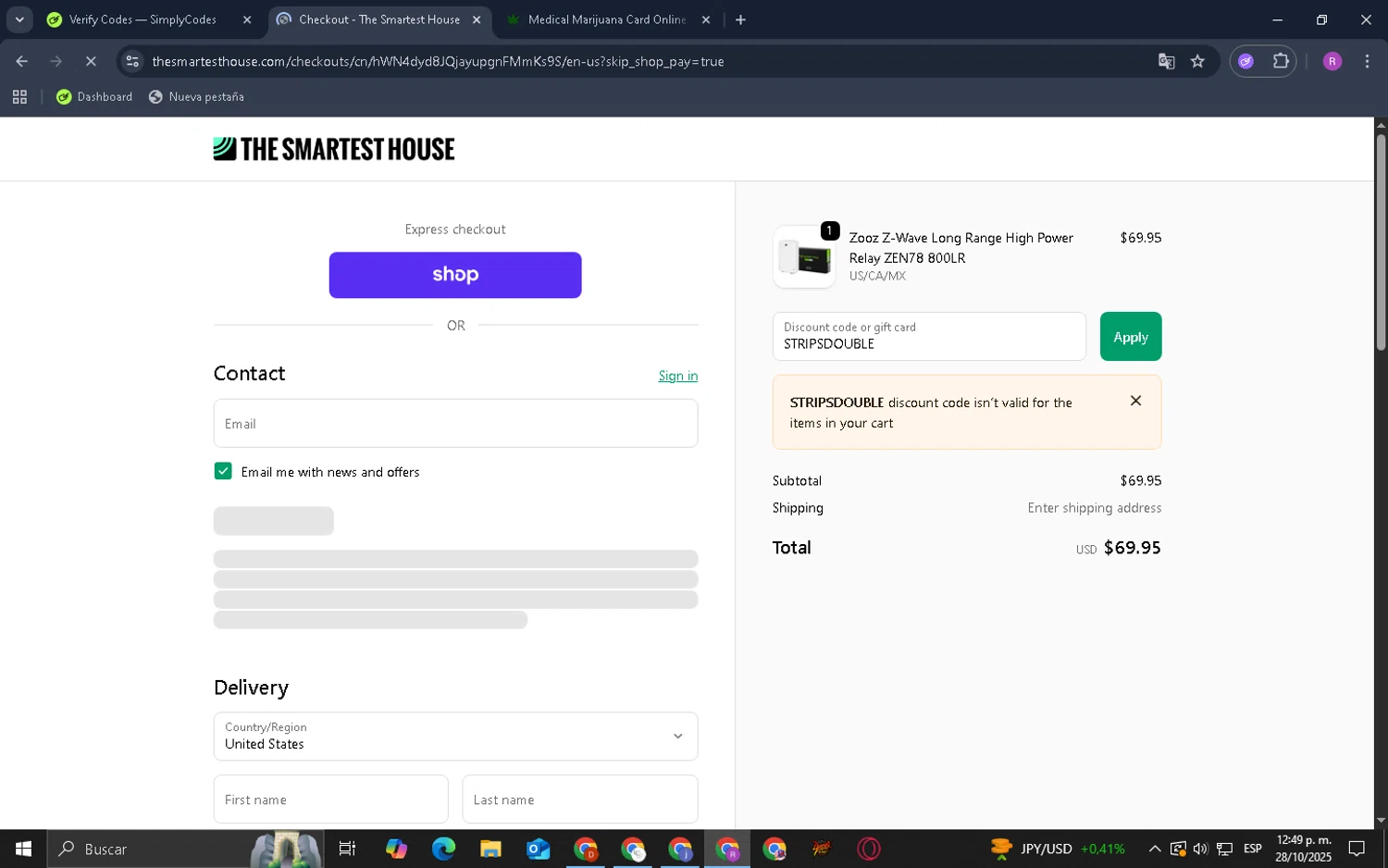The width and height of the screenshot is (1388, 868).
Task: Switch ESP keyboard language indicator
Action: [x=1253, y=849]
